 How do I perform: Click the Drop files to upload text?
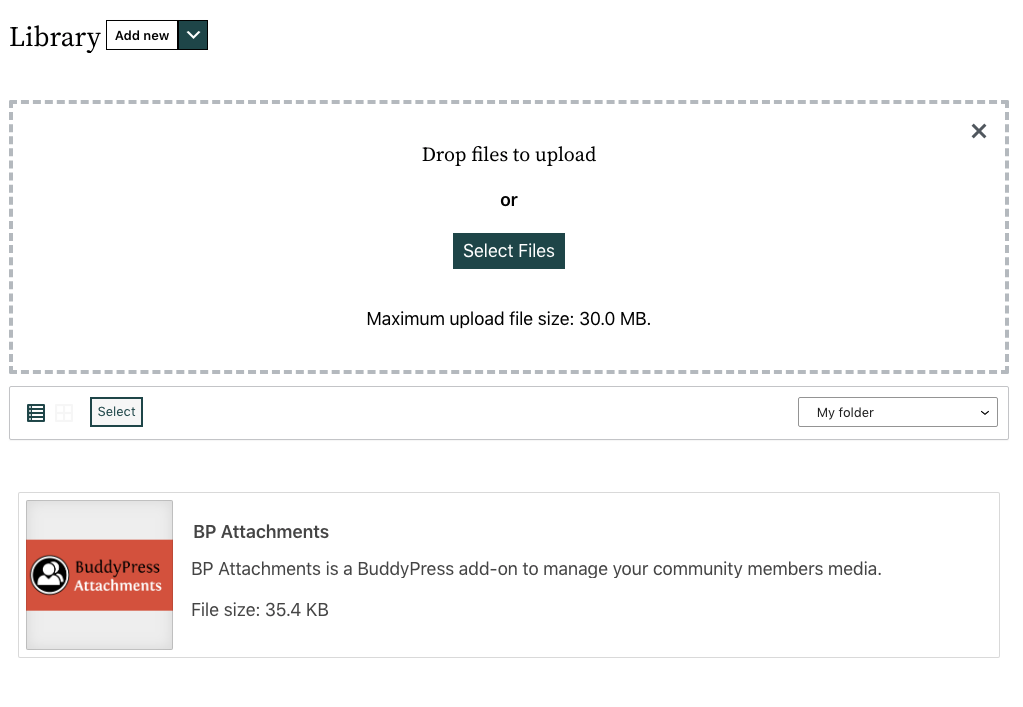[509, 155]
